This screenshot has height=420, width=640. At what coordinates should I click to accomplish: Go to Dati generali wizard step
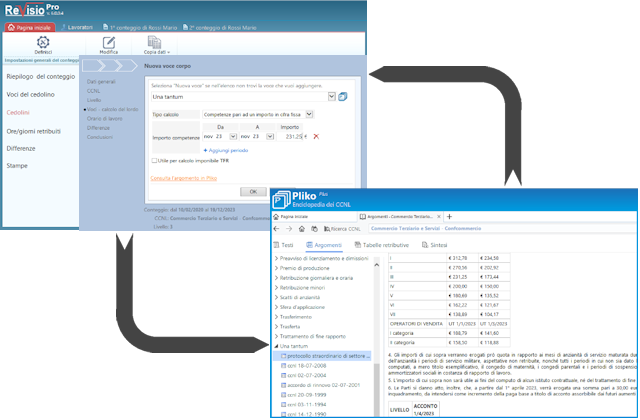click(x=101, y=82)
